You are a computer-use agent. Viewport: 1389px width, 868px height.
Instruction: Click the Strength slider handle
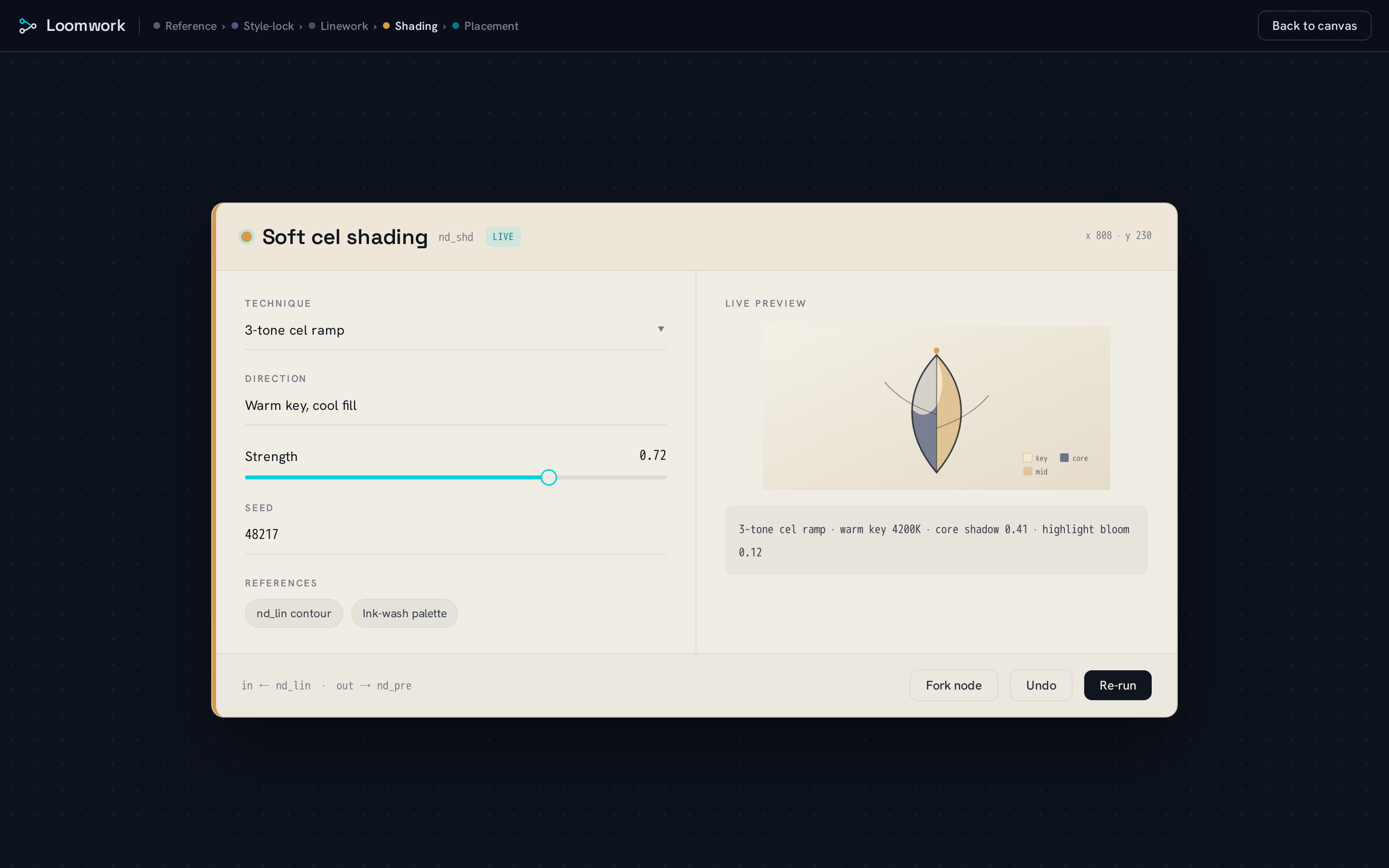click(x=549, y=477)
